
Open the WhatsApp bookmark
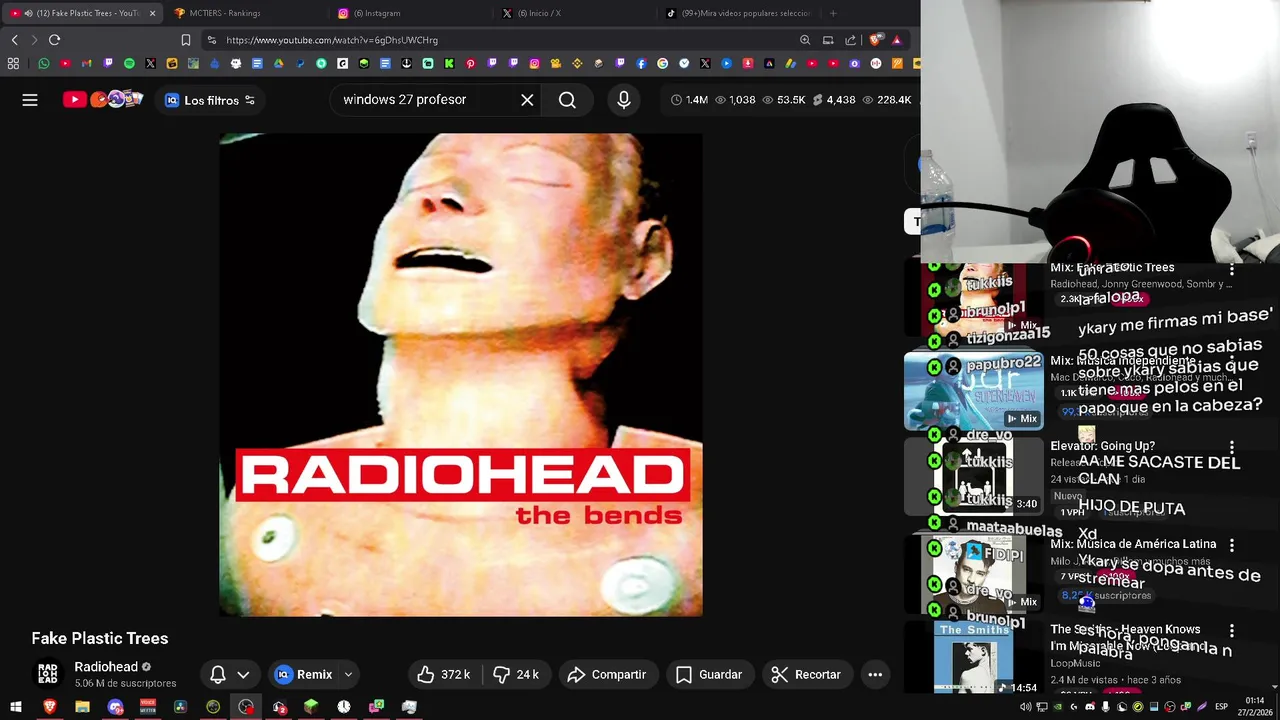coord(43,63)
